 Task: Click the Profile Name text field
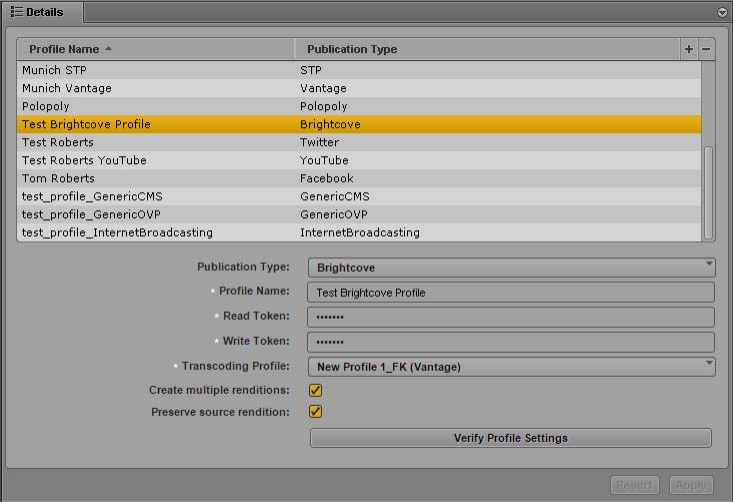512,292
